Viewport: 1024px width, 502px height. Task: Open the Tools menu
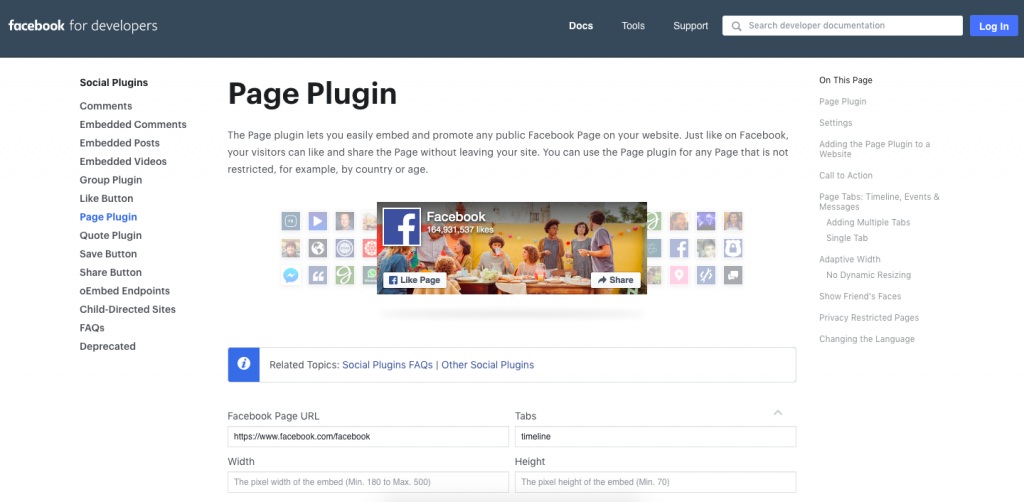pyautogui.click(x=633, y=26)
